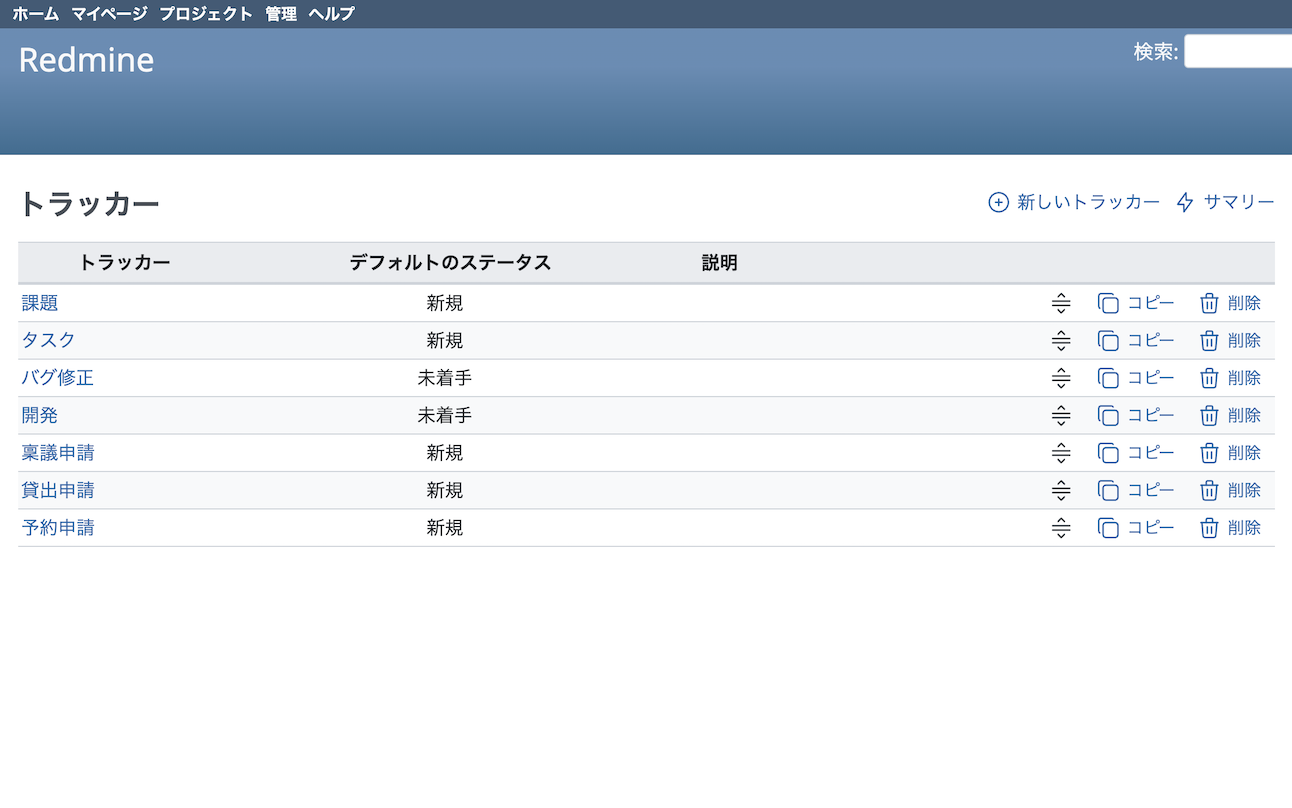Click the reorder handle for 開発 row

(x=1061, y=416)
